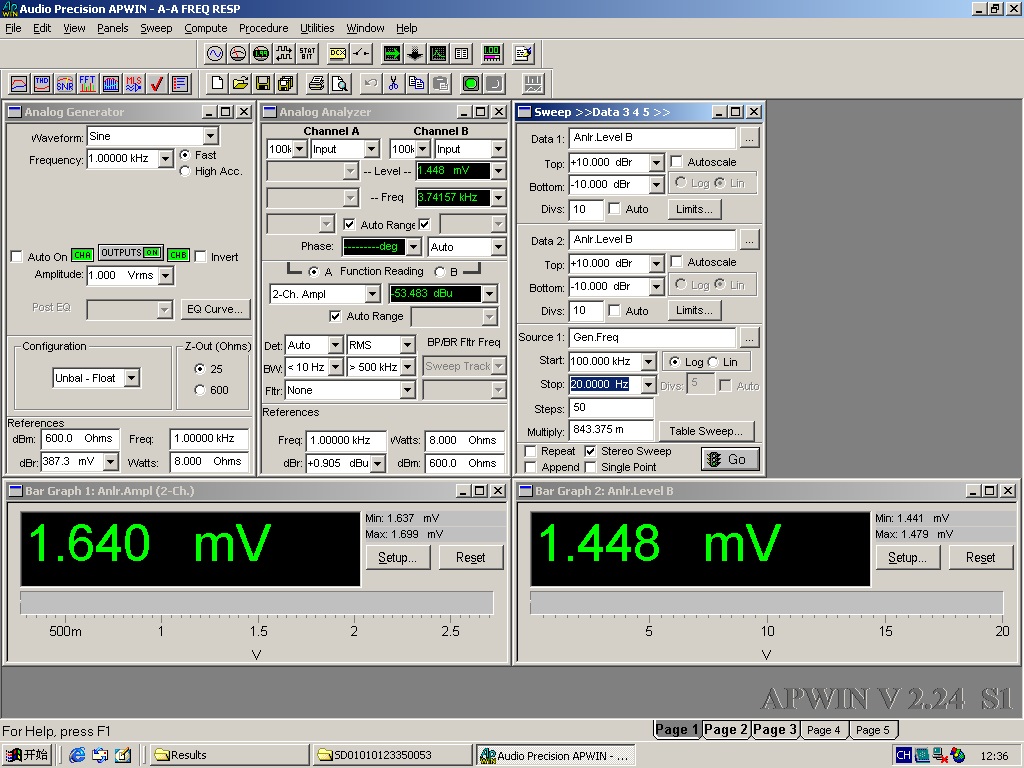Open a test file with folder icon

[240, 84]
